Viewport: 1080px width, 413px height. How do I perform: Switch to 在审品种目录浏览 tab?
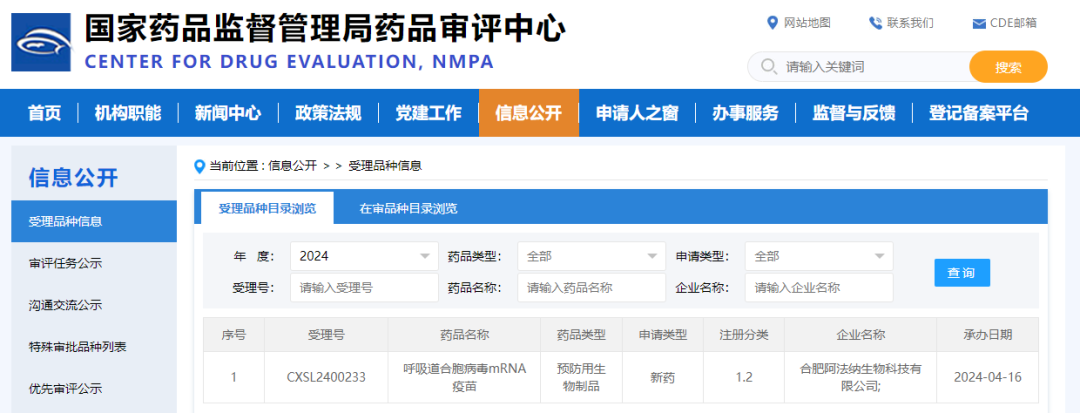[x=408, y=208]
